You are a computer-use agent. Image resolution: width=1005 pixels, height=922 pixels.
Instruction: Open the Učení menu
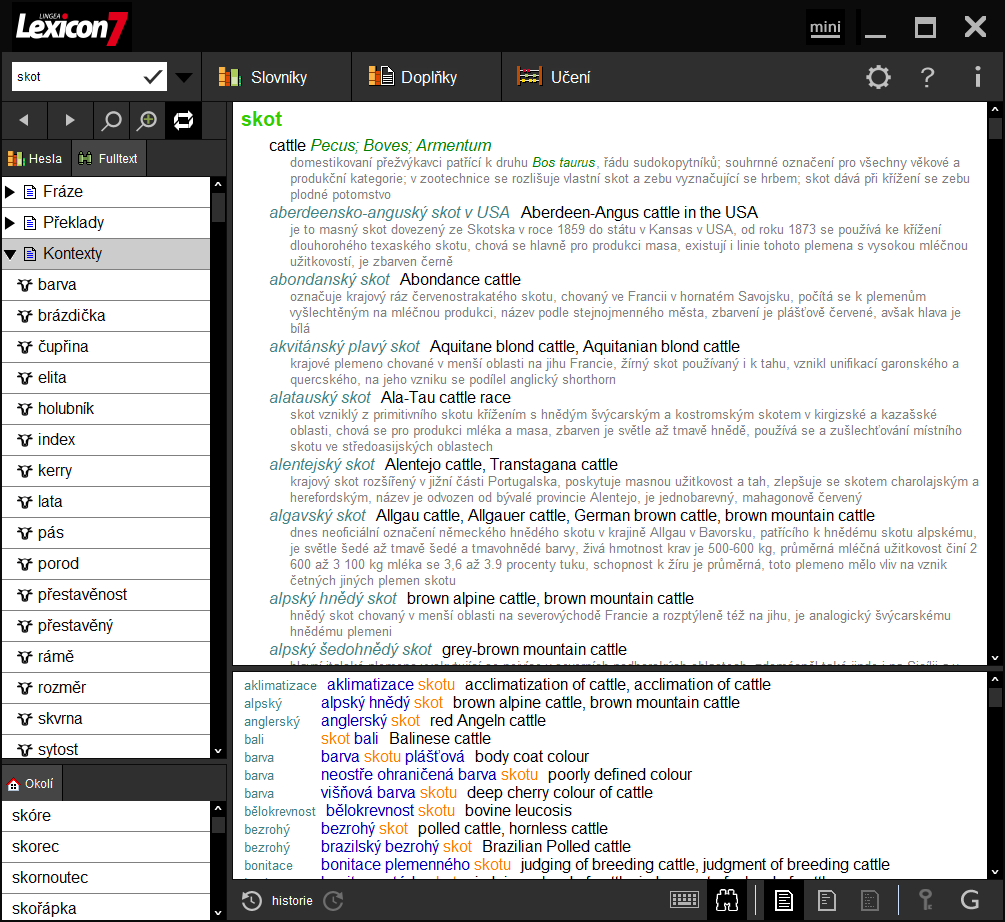[553, 77]
